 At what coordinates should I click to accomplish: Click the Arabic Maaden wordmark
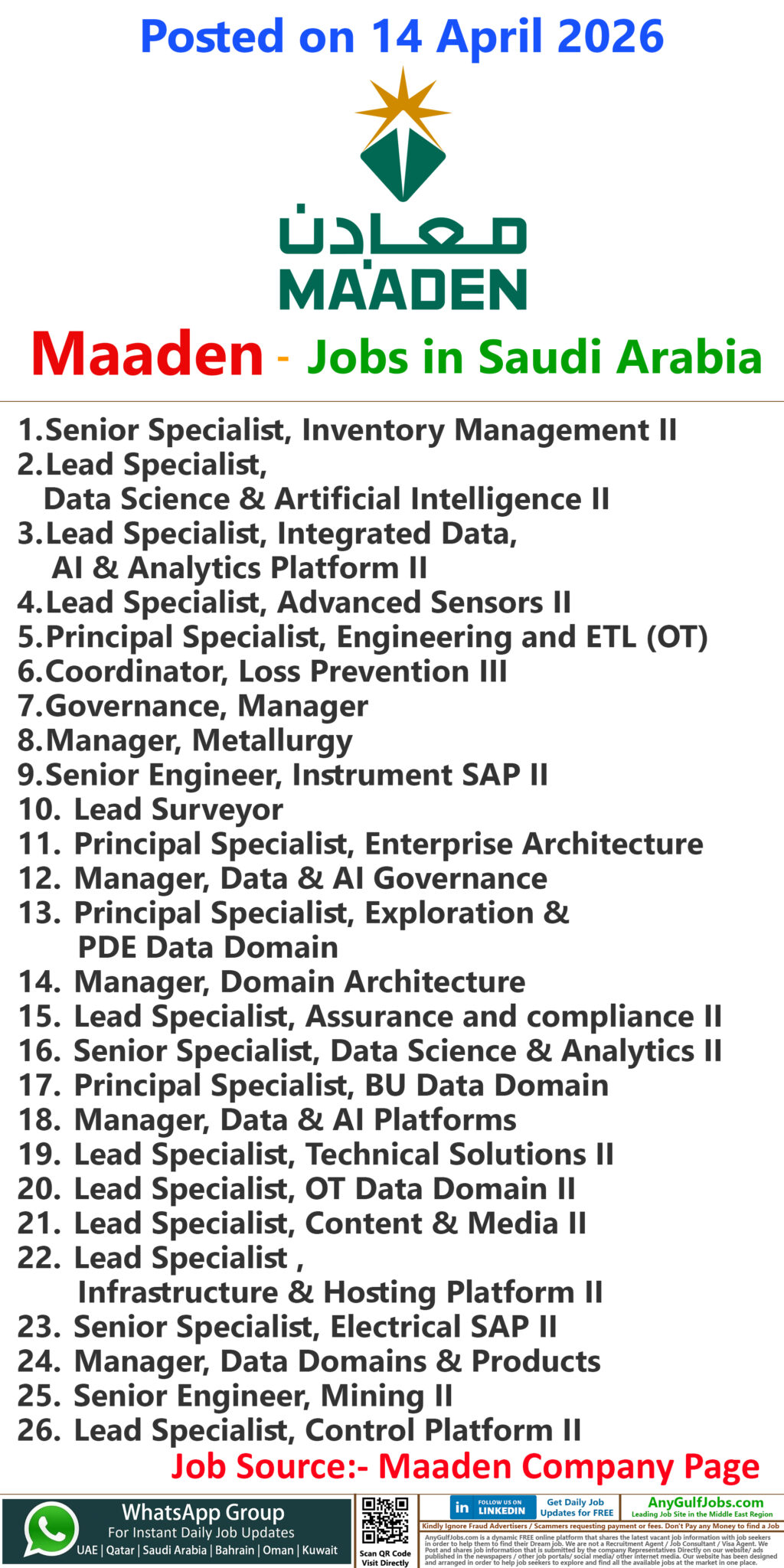coord(403,230)
